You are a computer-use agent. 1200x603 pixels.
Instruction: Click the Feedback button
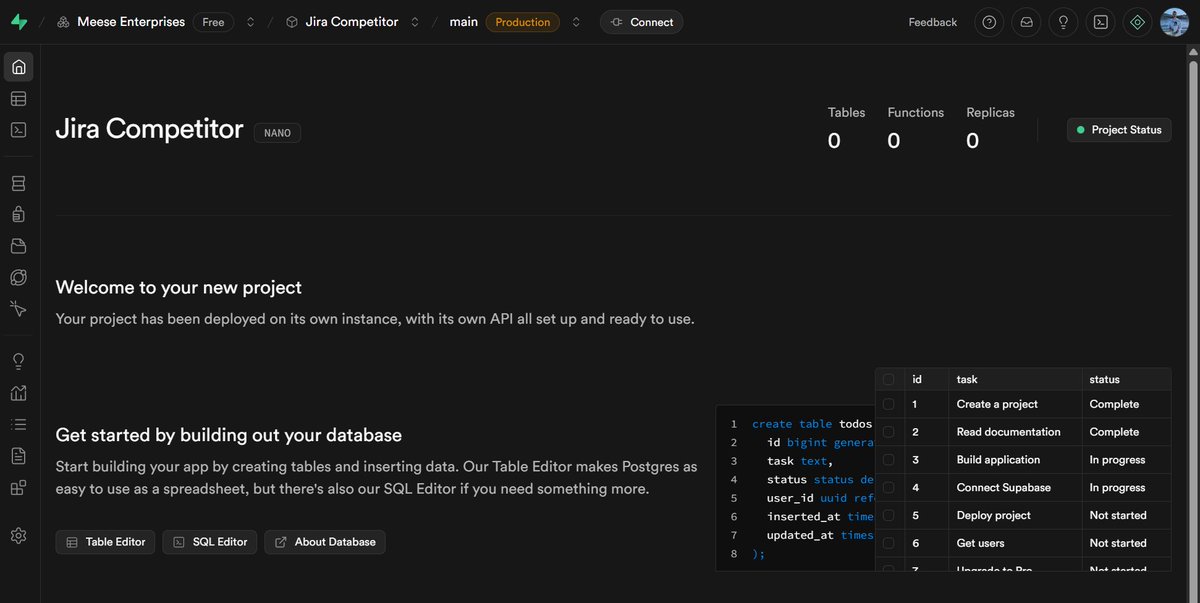tap(932, 22)
